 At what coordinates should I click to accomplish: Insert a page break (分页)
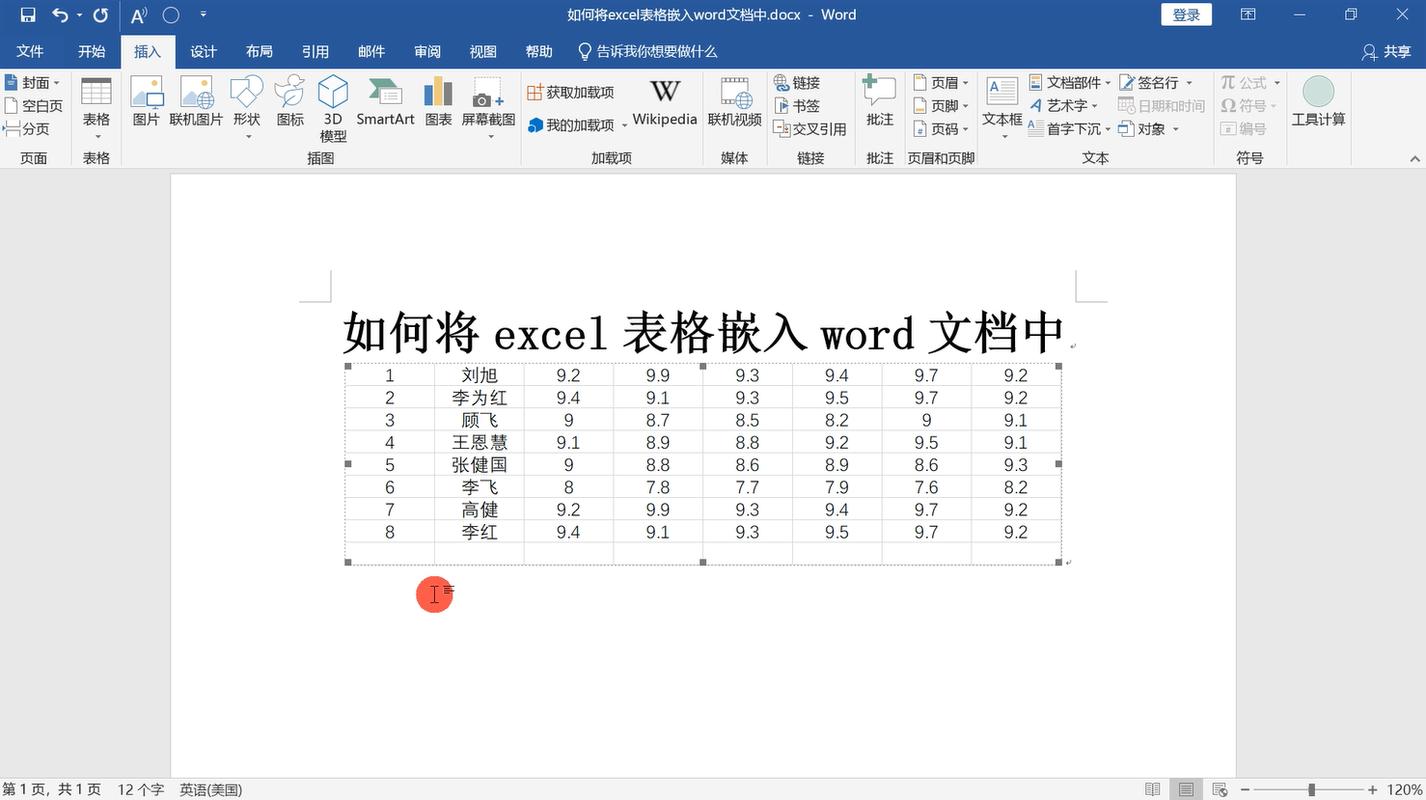tap(27, 128)
